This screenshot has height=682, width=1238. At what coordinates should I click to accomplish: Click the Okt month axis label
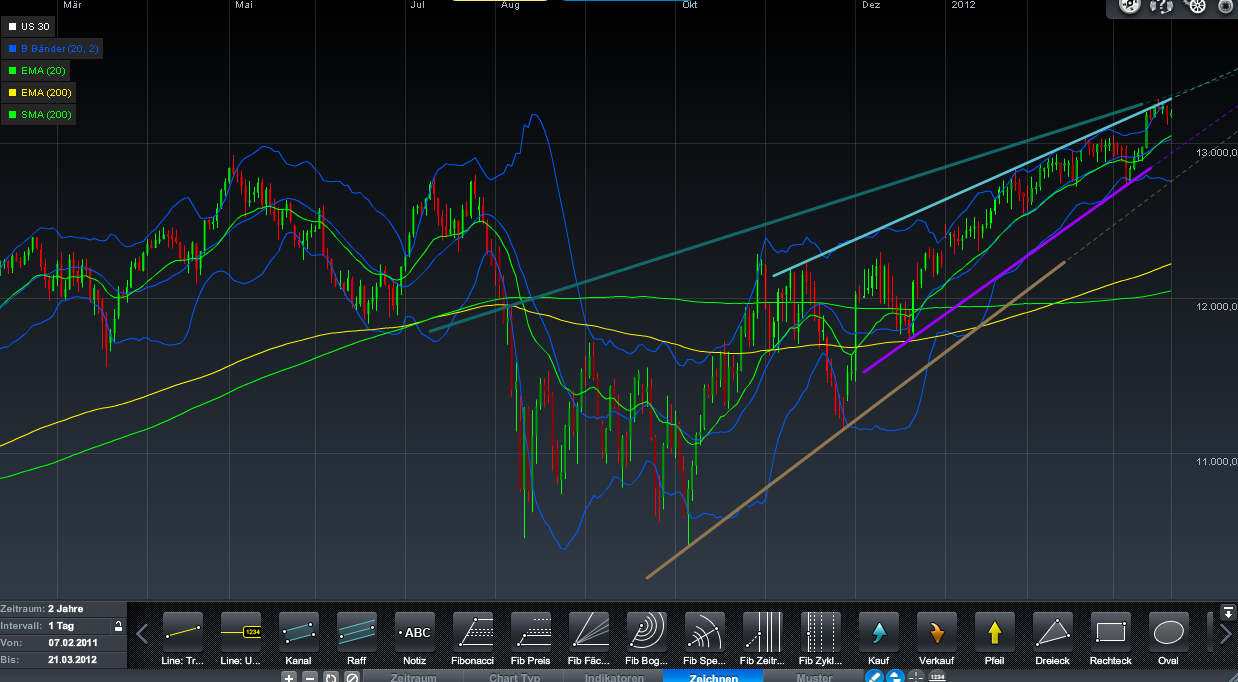tap(690, 6)
